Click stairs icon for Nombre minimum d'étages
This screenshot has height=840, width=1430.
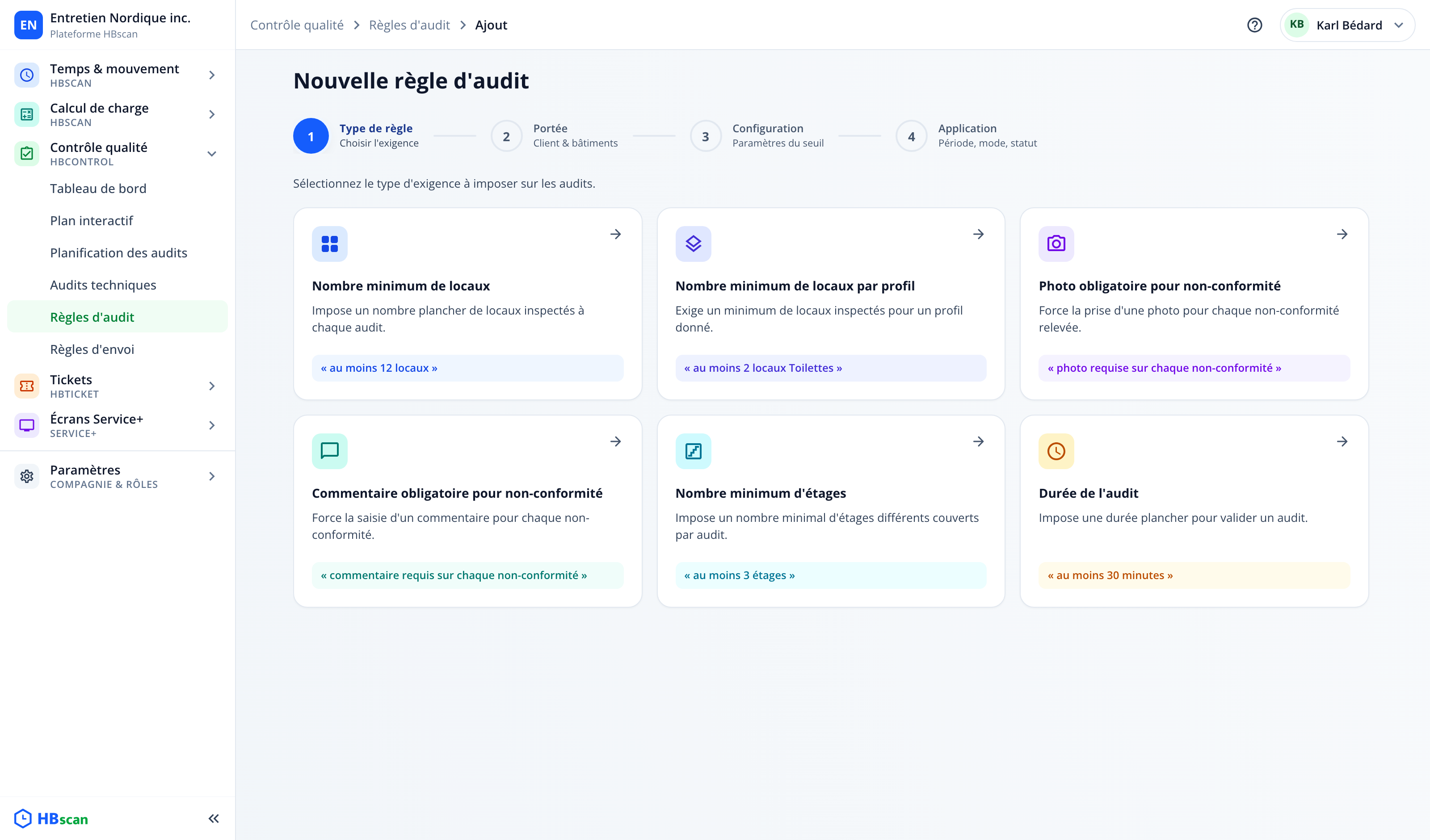693,451
